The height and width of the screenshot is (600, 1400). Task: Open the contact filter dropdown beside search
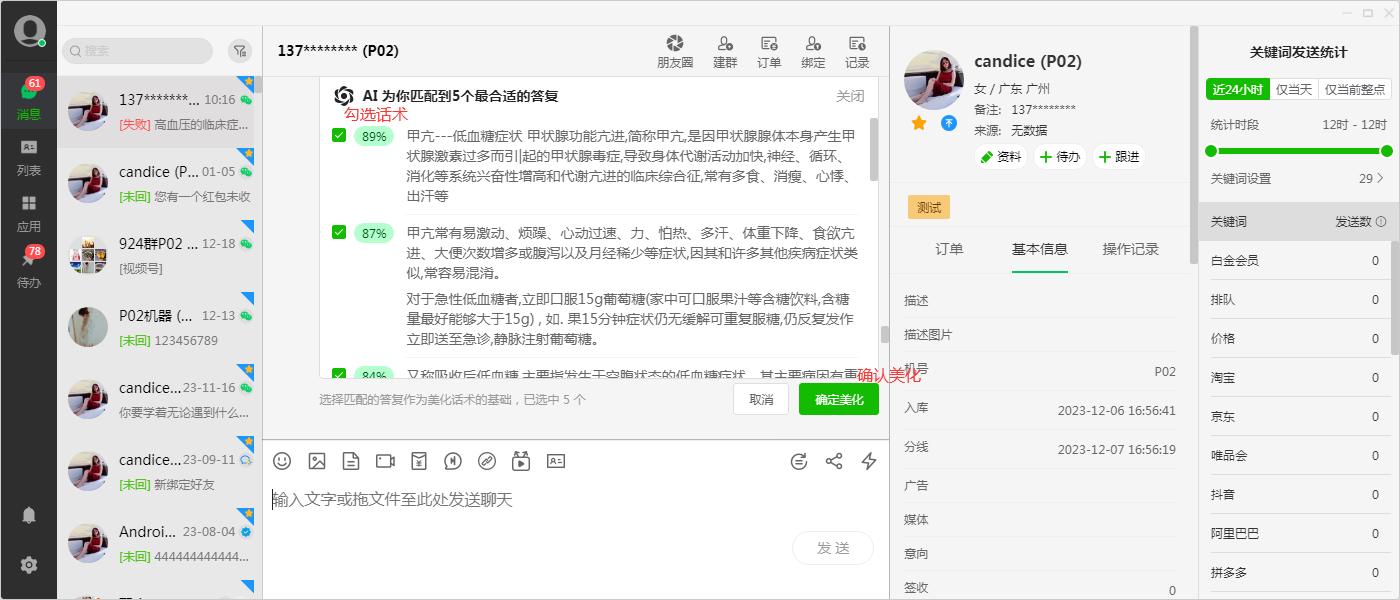click(x=239, y=51)
